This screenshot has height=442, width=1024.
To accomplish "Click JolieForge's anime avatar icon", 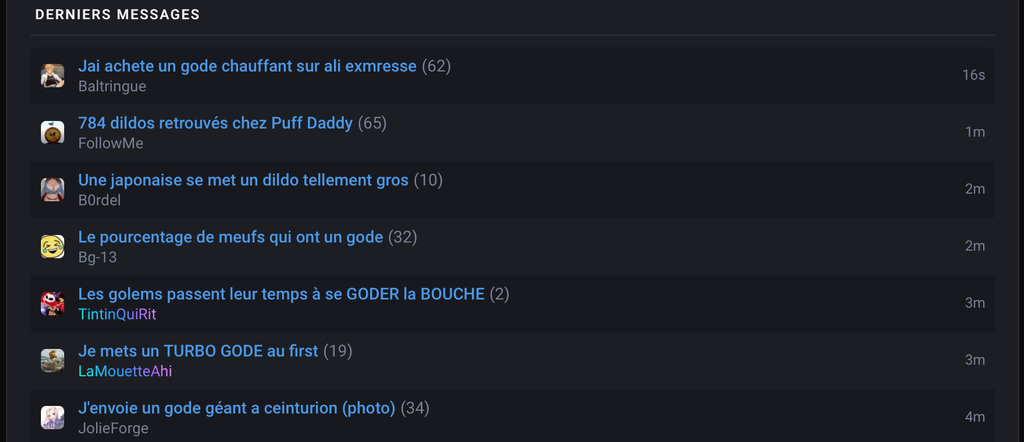I will 52,418.
